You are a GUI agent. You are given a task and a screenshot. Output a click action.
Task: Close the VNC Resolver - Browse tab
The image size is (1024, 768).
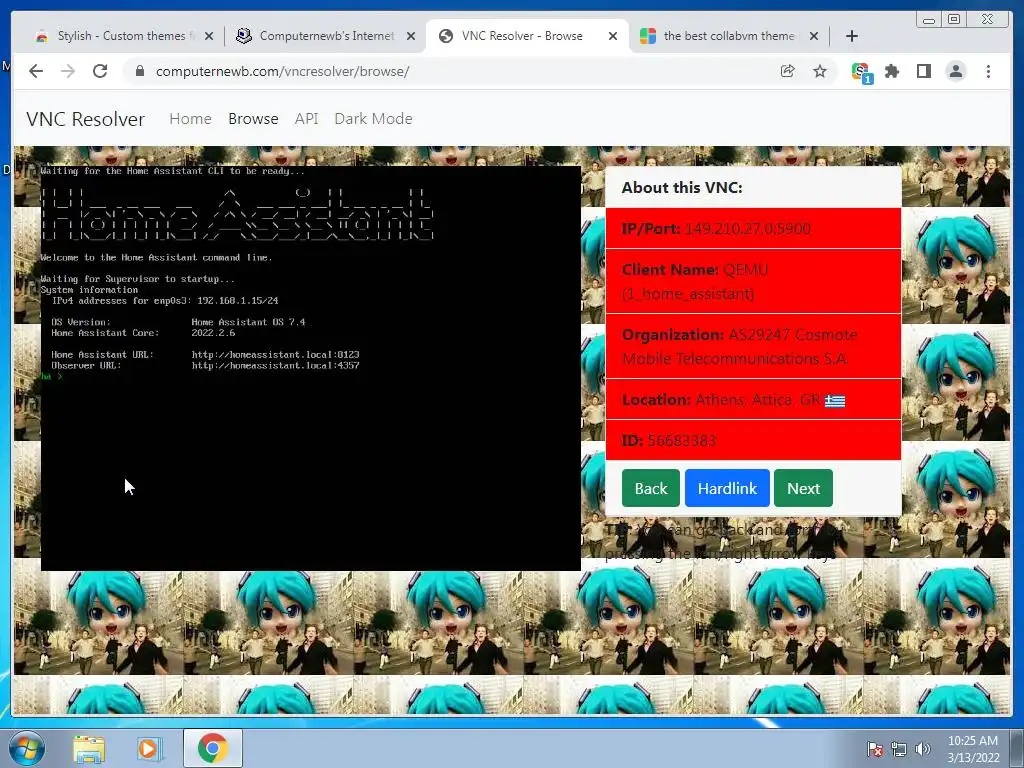click(613, 36)
